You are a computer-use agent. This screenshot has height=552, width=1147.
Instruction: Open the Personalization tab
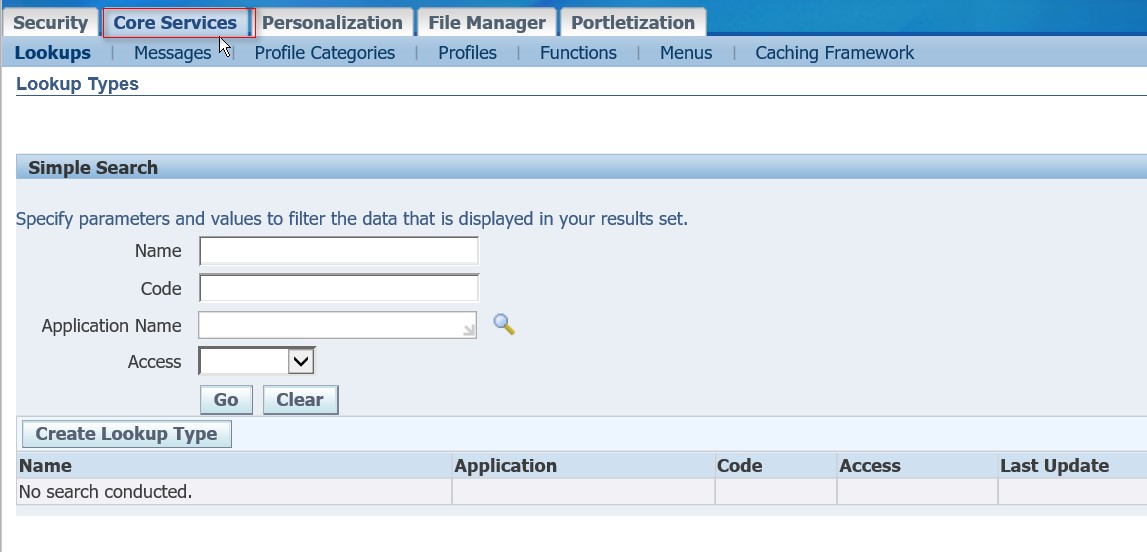tap(332, 22)
